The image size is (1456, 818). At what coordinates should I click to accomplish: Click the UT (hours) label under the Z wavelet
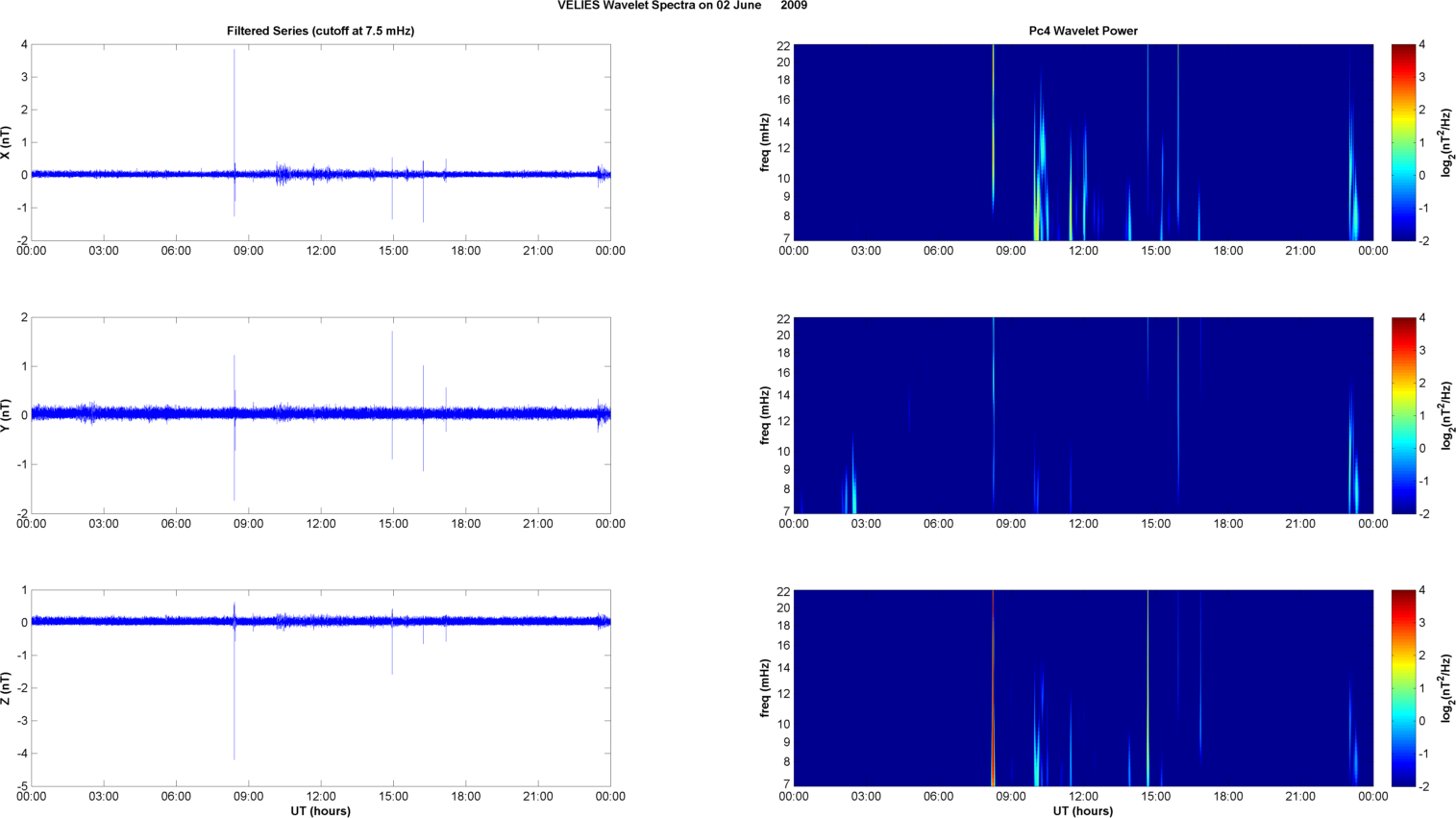(x=1083, y=811)
